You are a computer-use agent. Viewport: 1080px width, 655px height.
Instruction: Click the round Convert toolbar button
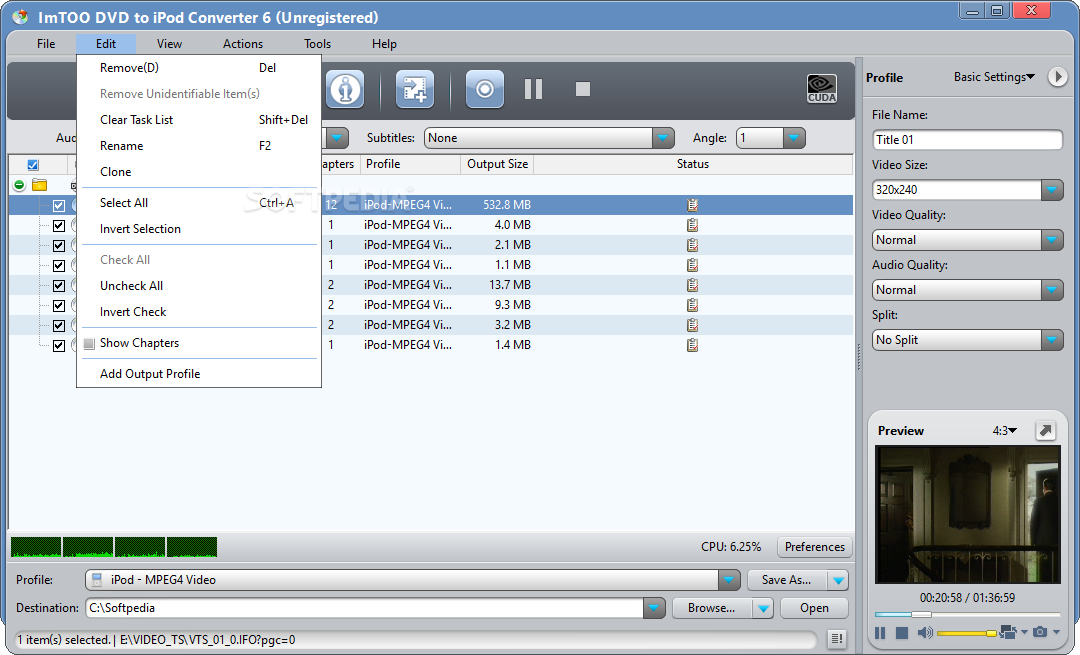485,89
